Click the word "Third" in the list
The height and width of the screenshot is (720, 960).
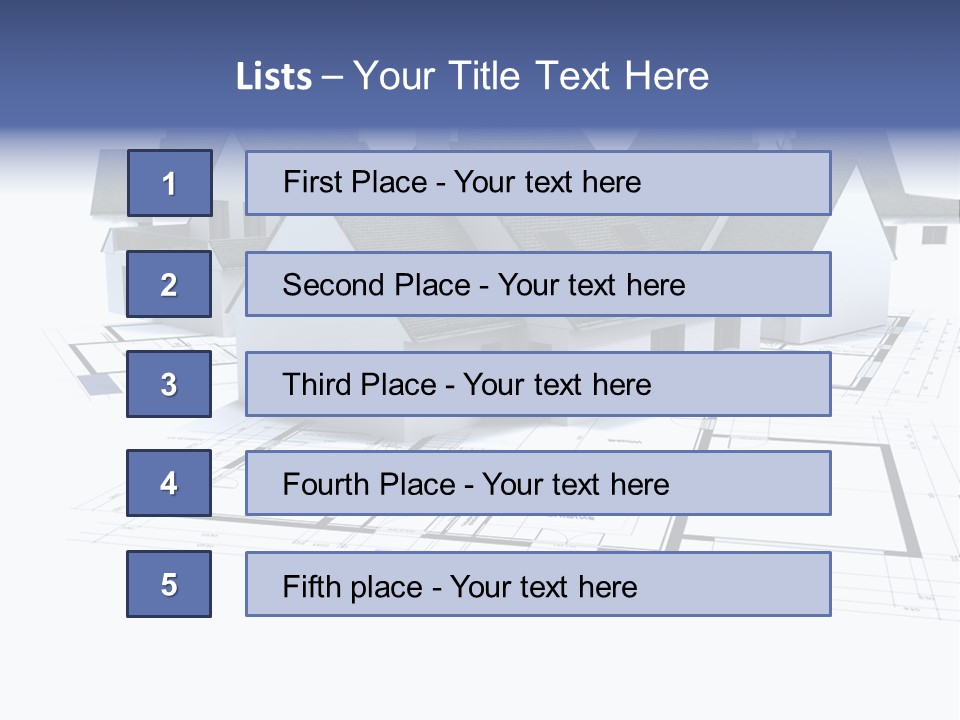click(314, 385)
